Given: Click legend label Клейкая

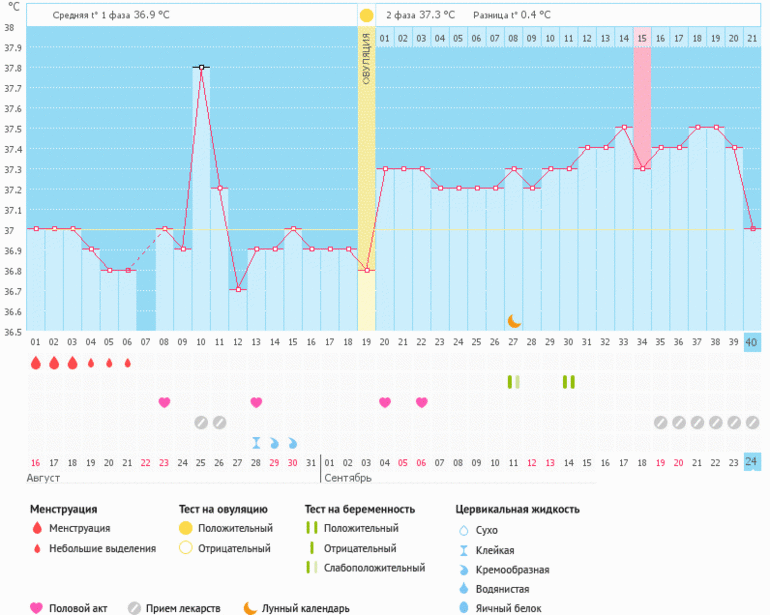Looking at the screenshot, I should tap(495, 550).
